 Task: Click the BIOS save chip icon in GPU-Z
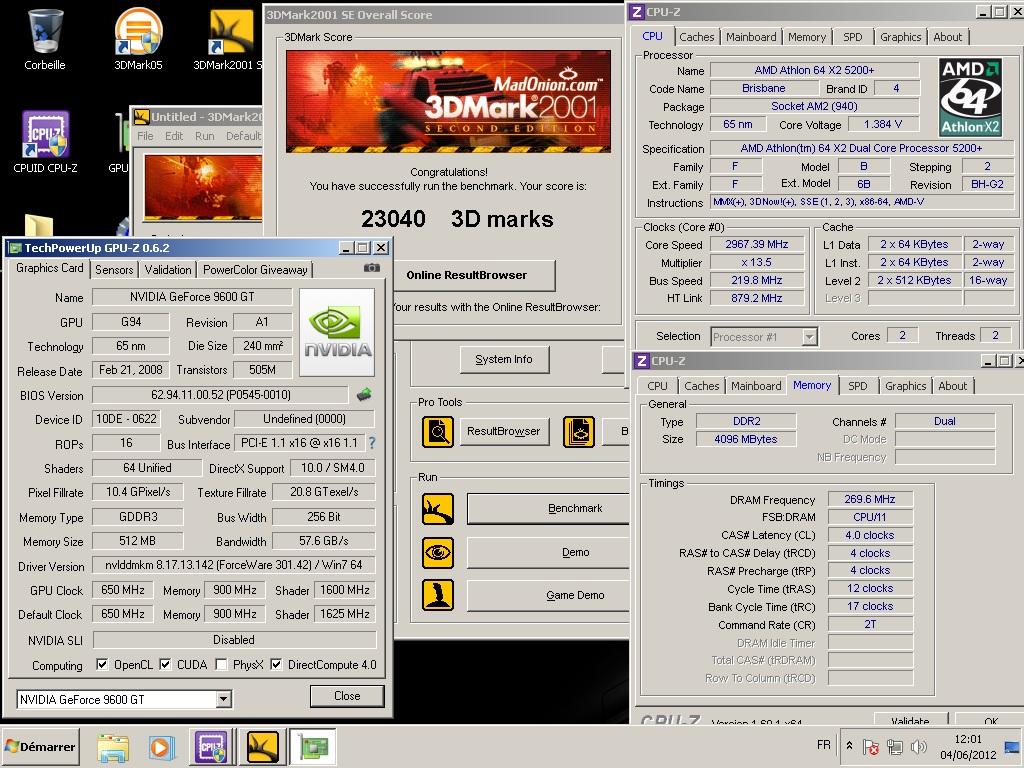point(364,394)
